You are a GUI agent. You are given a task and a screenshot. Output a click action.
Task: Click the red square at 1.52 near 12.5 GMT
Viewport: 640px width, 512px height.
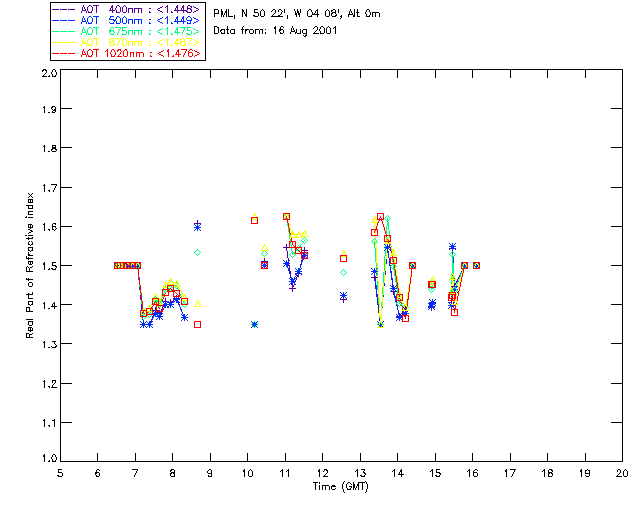click(343, 258)
